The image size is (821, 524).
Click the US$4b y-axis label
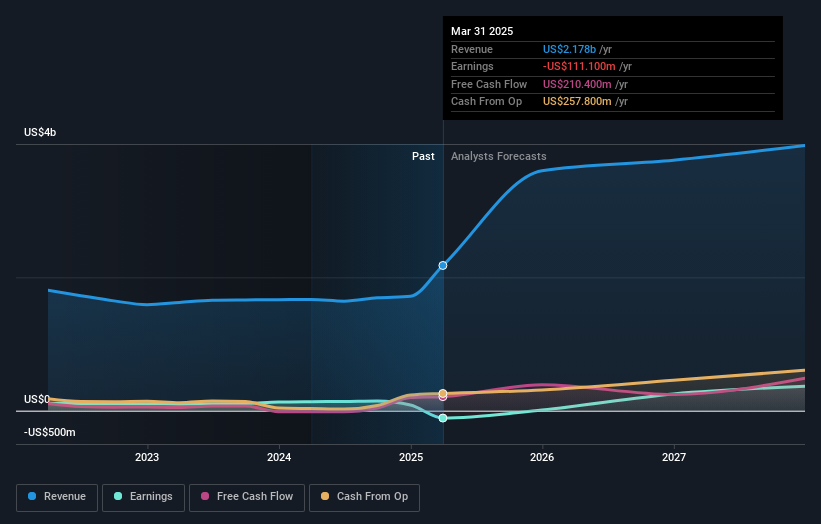pyautogui.click(x=40, y=132)
